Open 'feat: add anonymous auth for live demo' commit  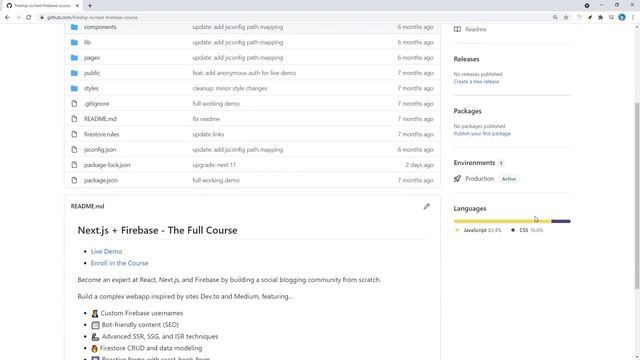point(244,73)
